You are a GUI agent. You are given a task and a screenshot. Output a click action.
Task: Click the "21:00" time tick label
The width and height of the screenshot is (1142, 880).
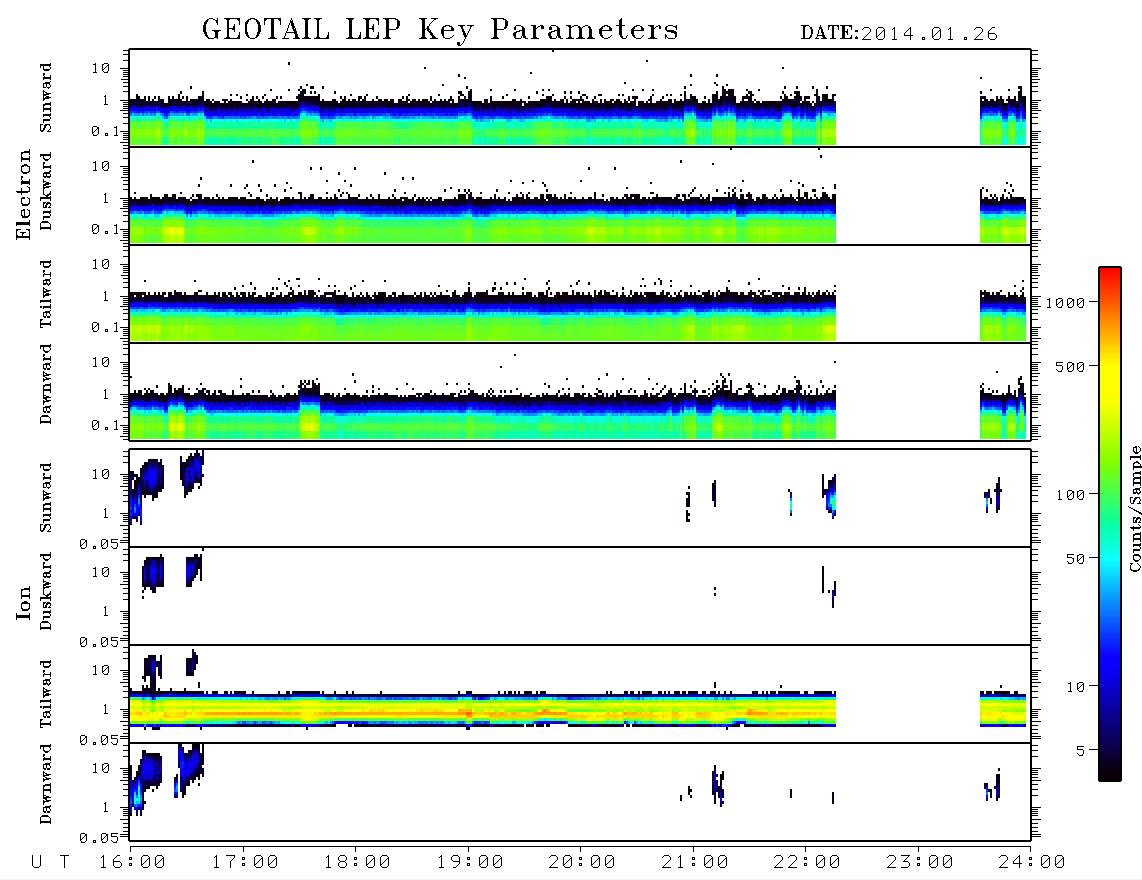pos(695,863)
